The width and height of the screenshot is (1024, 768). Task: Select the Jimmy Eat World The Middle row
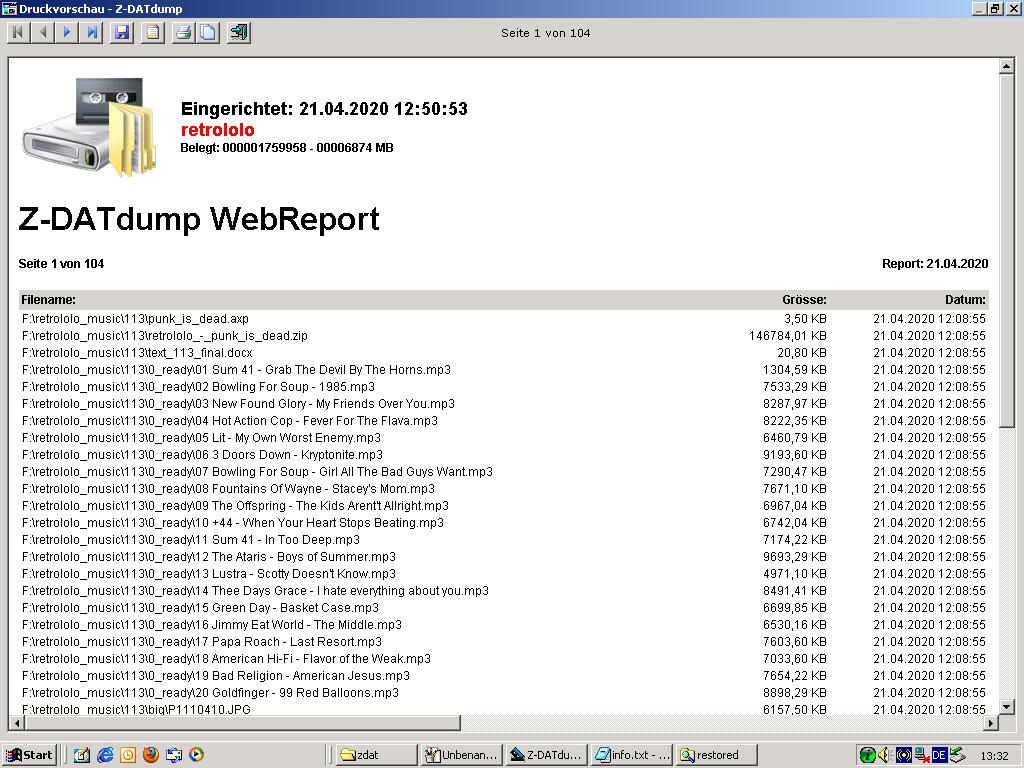click(504, 624)
